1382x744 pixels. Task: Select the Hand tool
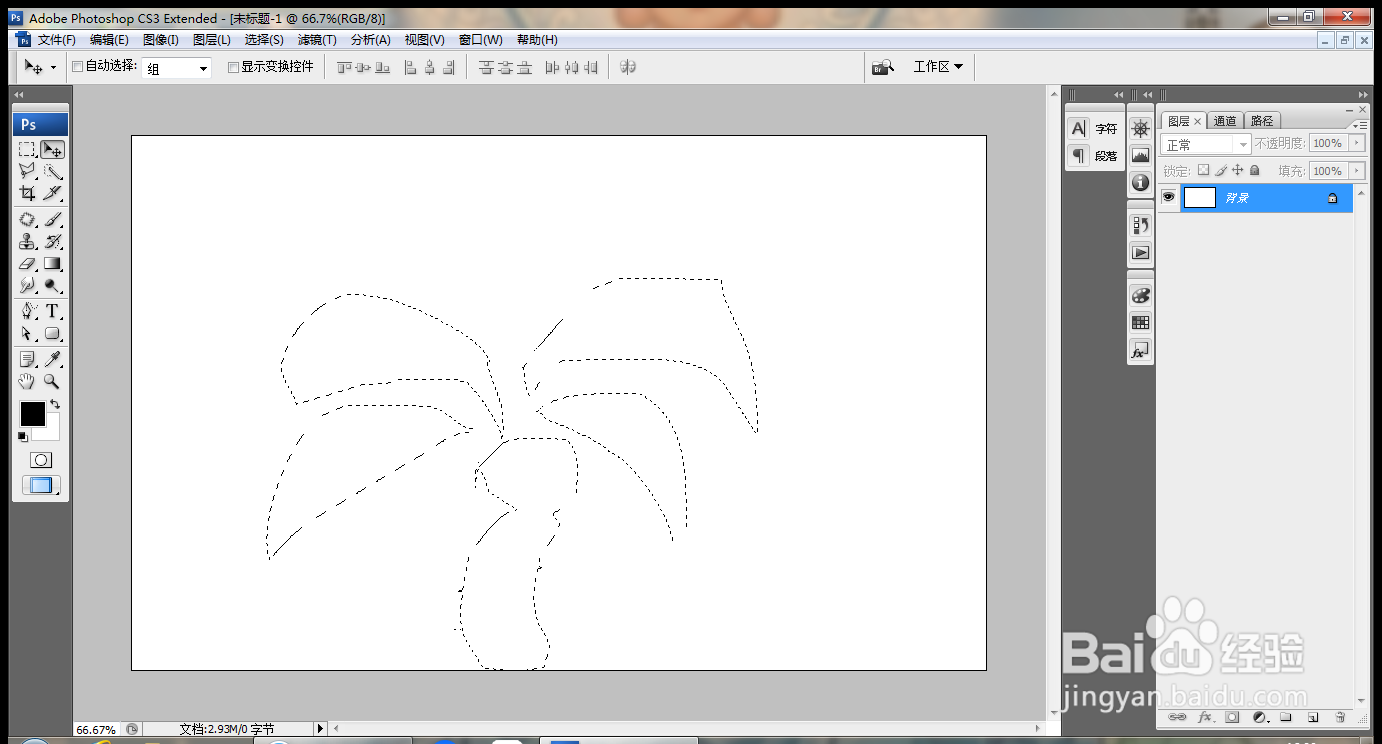[27, 381]
